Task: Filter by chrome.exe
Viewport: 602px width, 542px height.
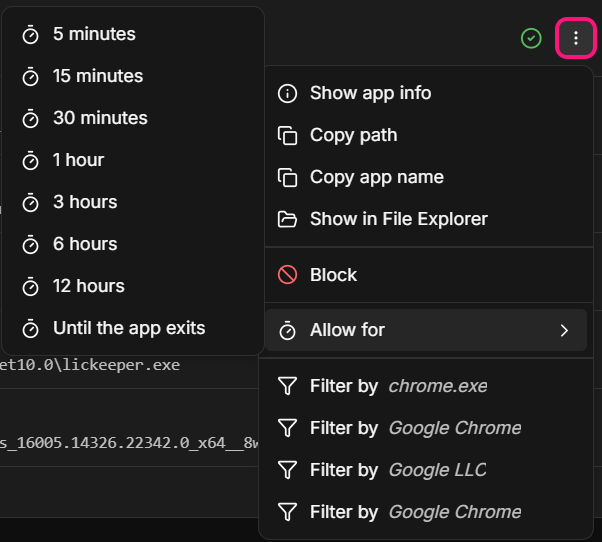Action: point(426,386)
